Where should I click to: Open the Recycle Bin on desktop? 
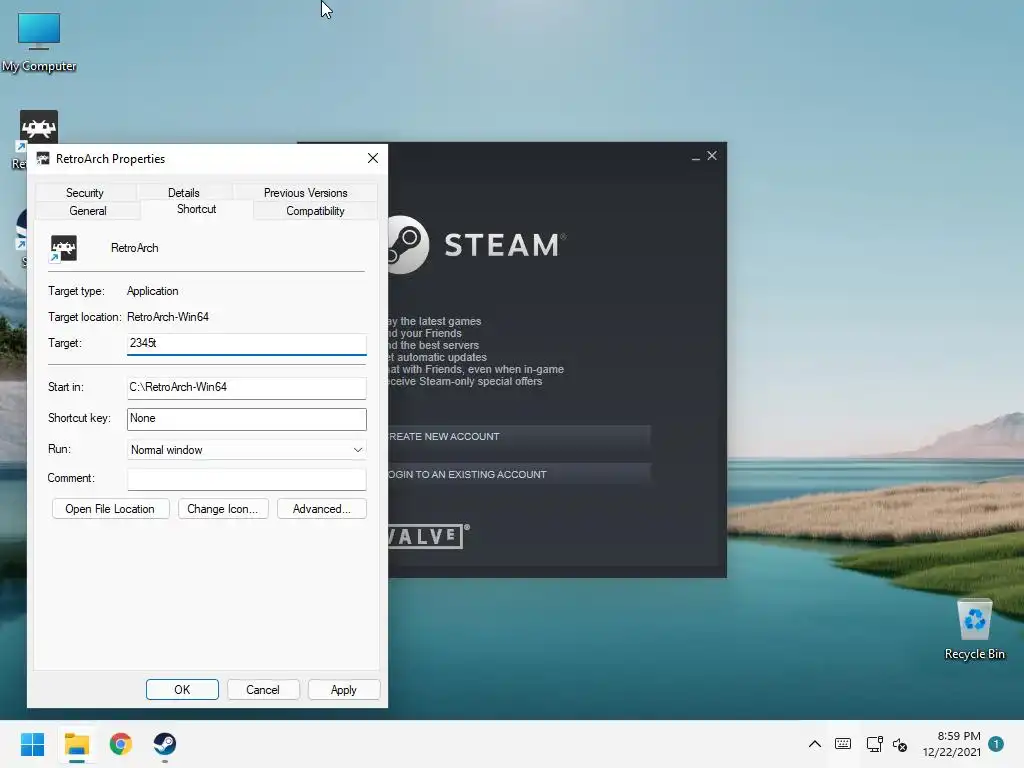point(974,629)
